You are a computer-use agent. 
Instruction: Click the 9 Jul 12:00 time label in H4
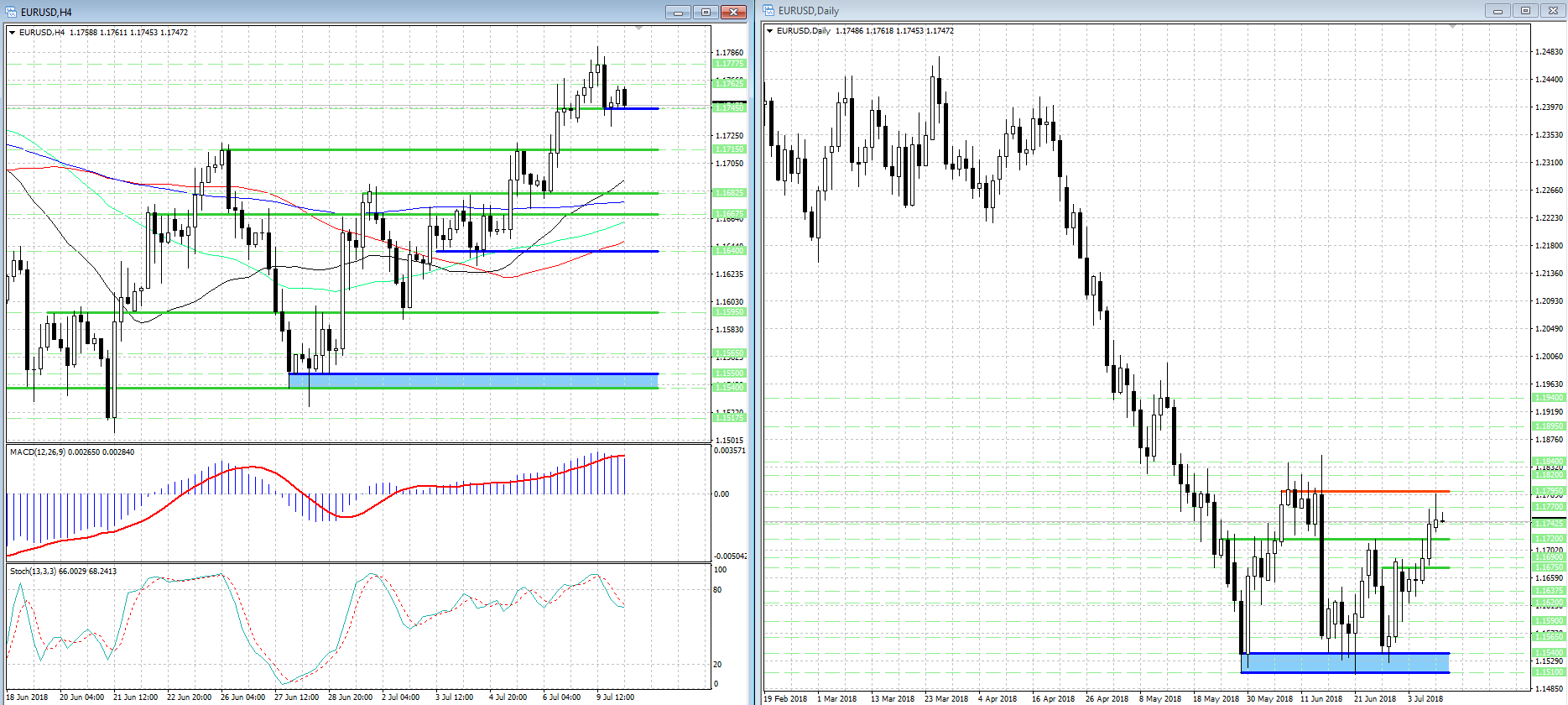point(615,697)
